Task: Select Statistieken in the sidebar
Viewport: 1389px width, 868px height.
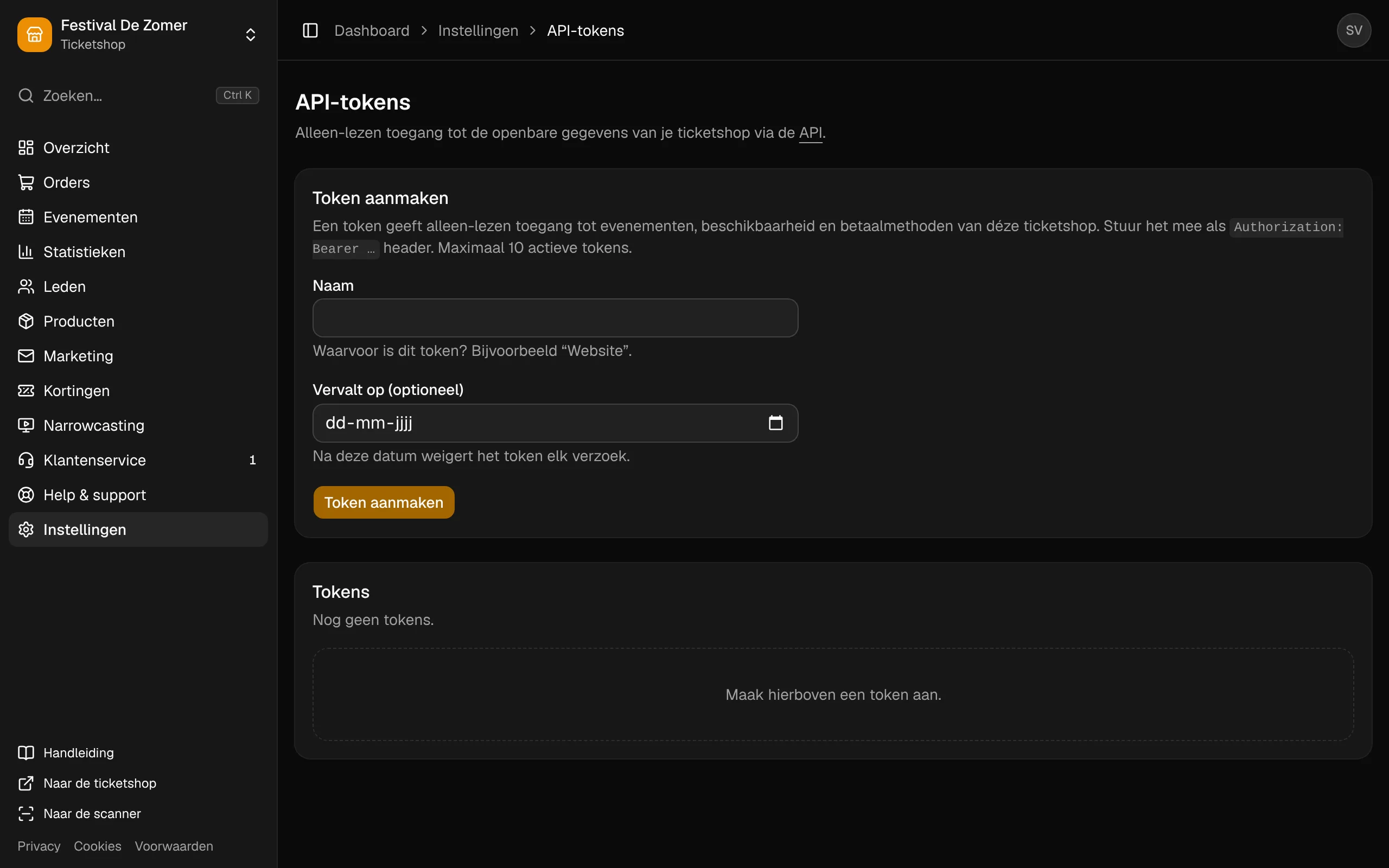Action: tap(138, 252)
